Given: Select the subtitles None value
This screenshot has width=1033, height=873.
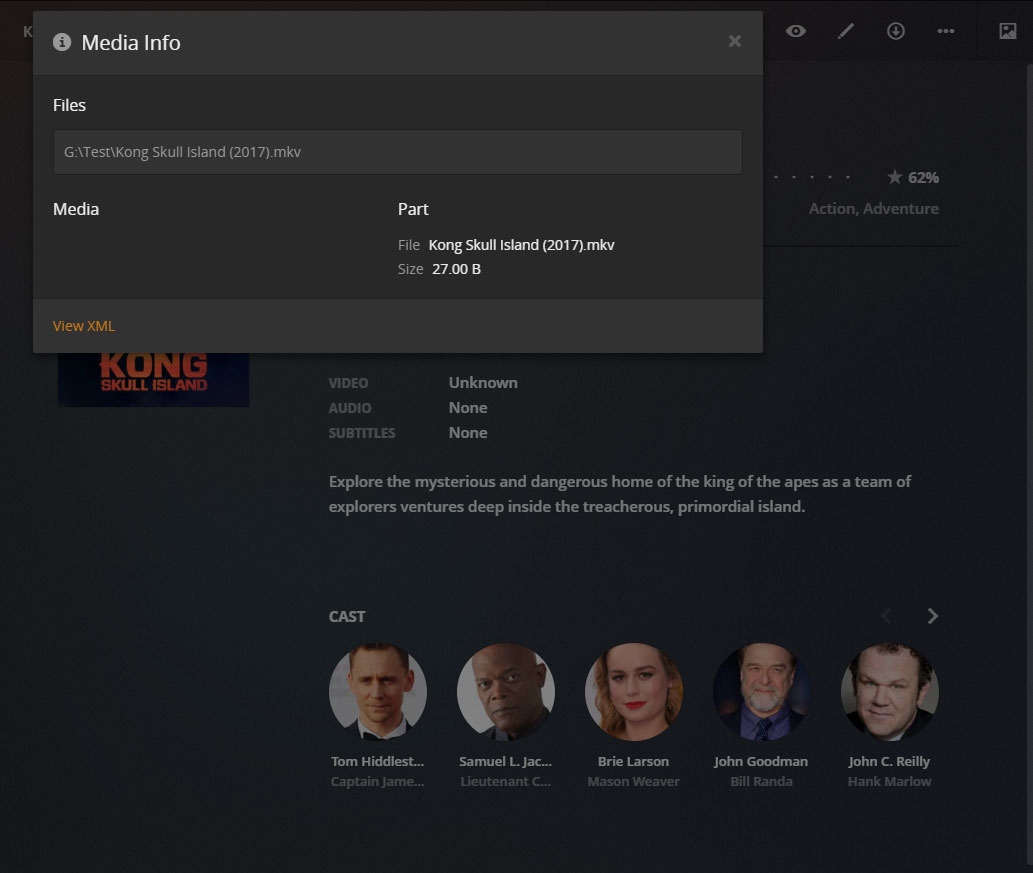Looking at the screenshot, I should tap(468, 433).
